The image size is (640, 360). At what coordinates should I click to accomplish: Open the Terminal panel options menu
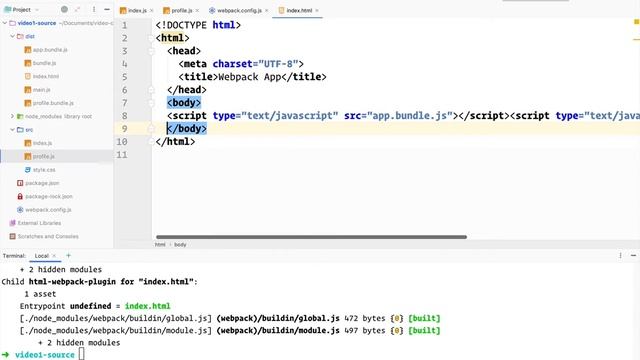click(620, 256)
